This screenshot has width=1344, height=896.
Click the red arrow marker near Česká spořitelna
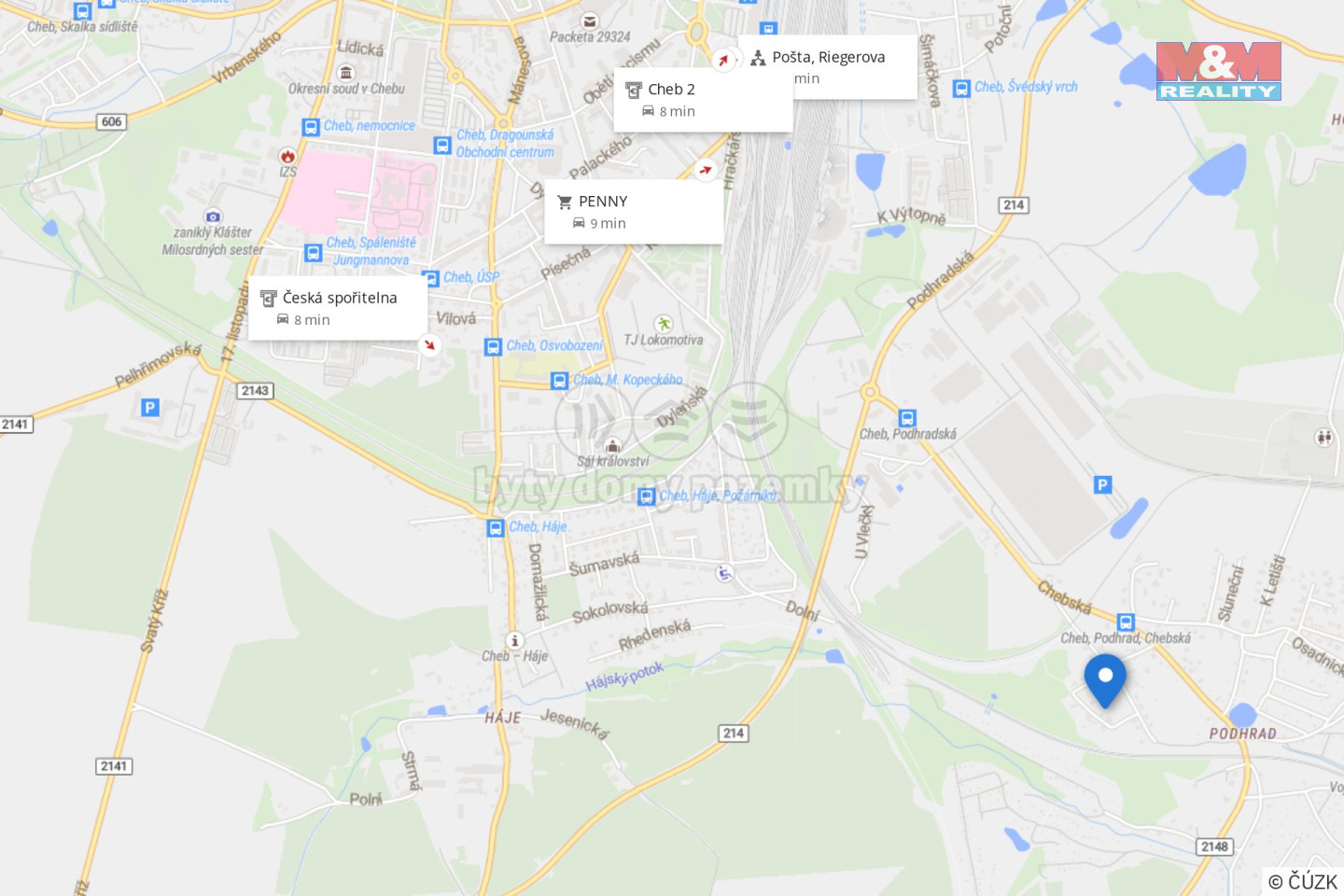coord(429,344)
